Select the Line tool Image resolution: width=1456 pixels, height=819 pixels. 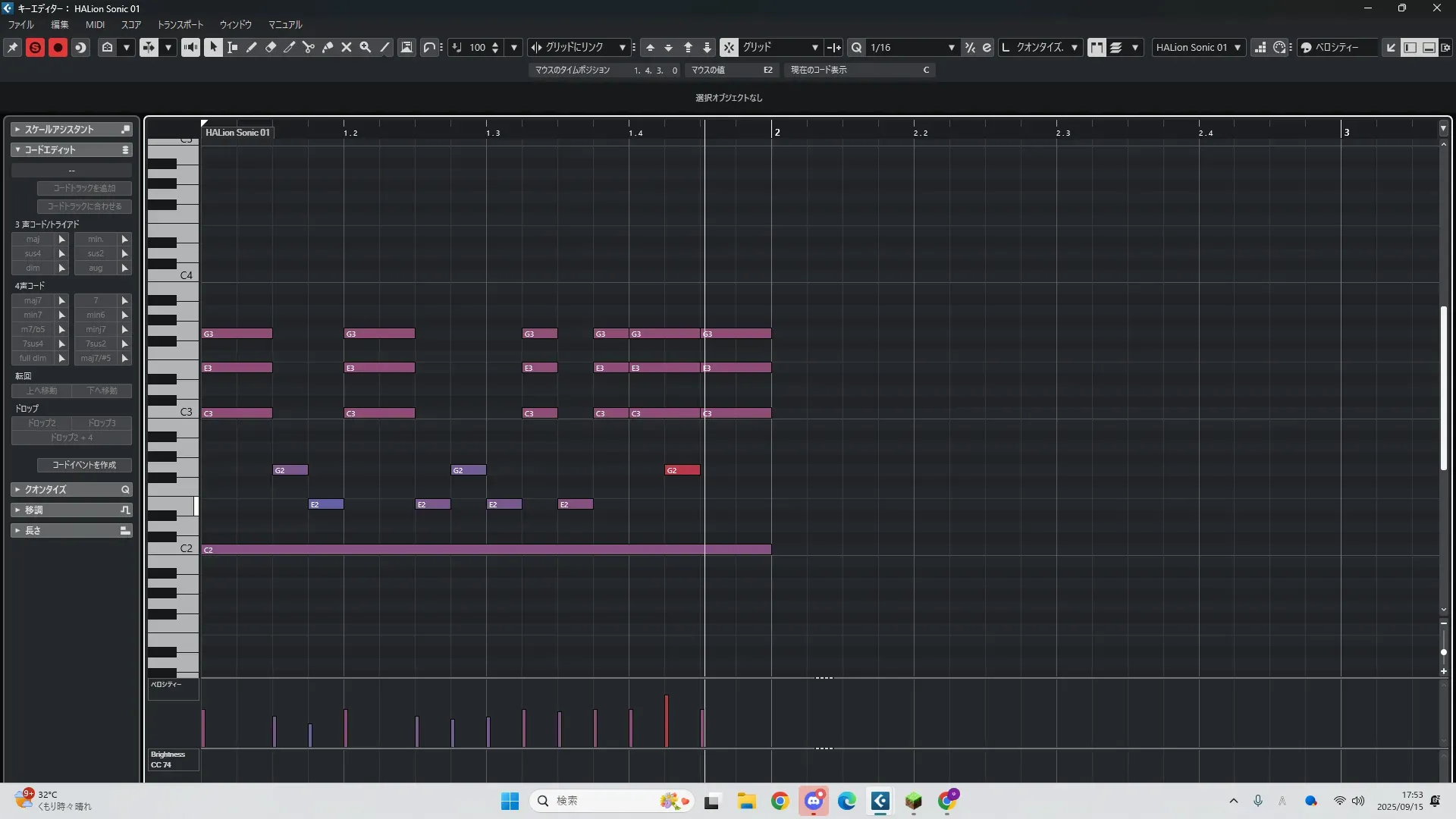tap(384, 47)
